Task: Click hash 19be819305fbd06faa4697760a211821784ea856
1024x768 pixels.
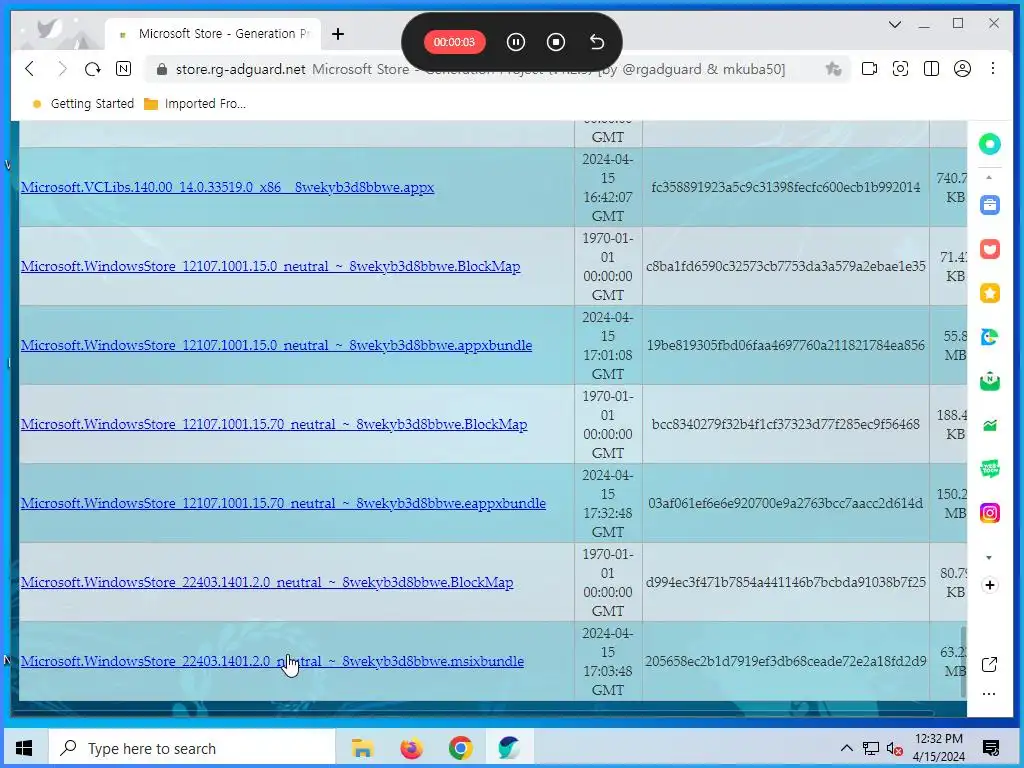Action: [786, 345]
